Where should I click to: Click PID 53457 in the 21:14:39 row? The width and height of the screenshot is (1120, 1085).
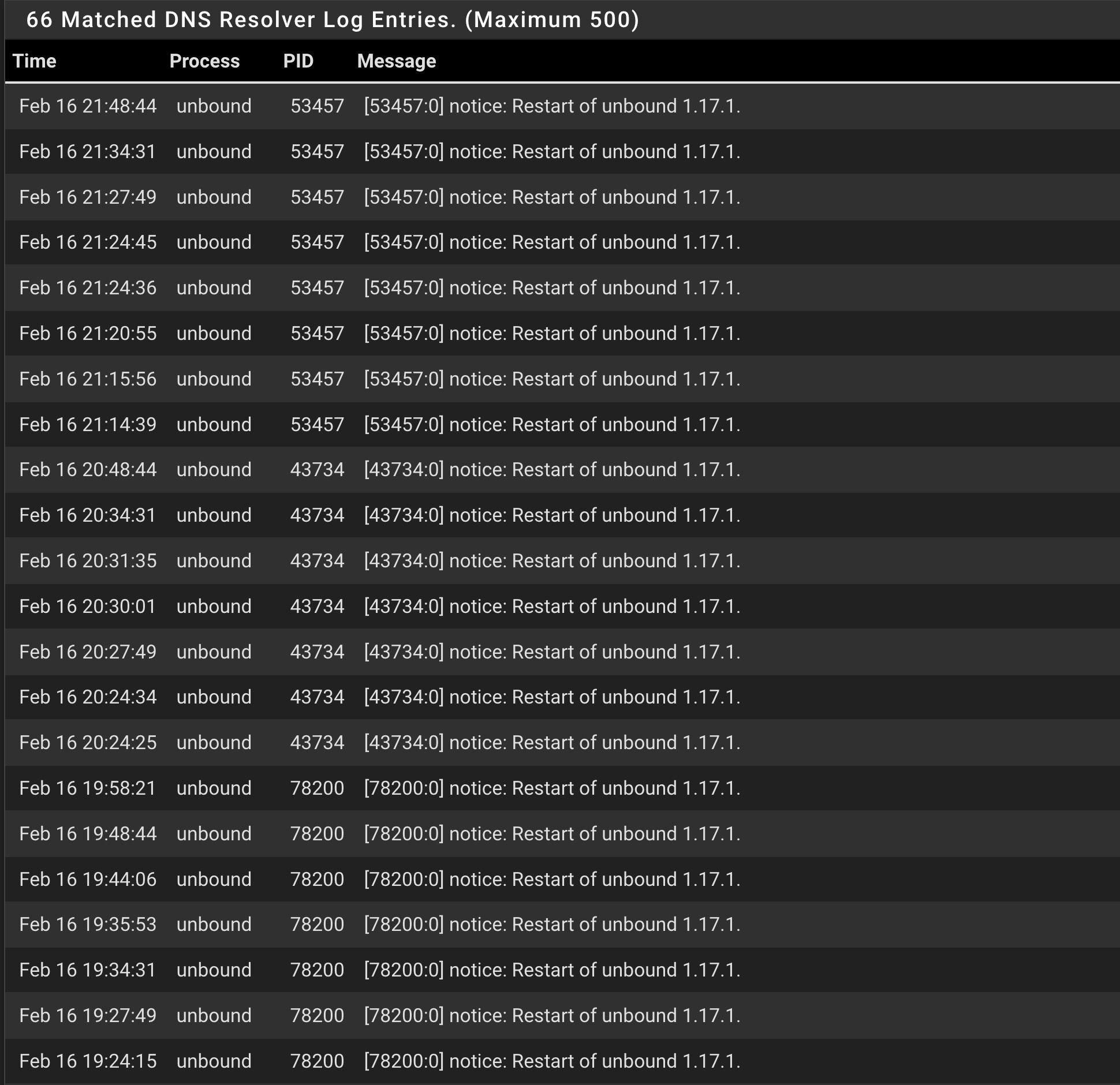(x=317, y=425)
